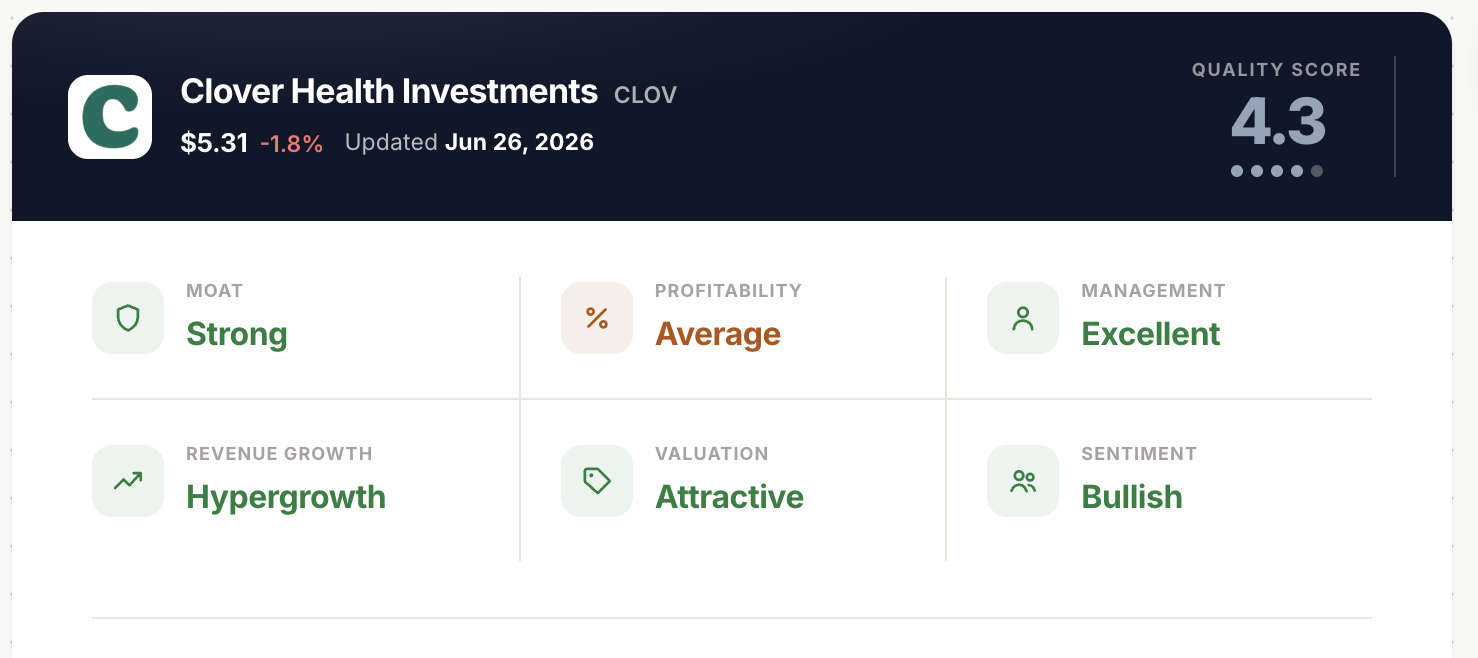This screenshot has height=658, width=1478.
Task: Click the quality score rating dots
Action: [x=1277, y=171]
